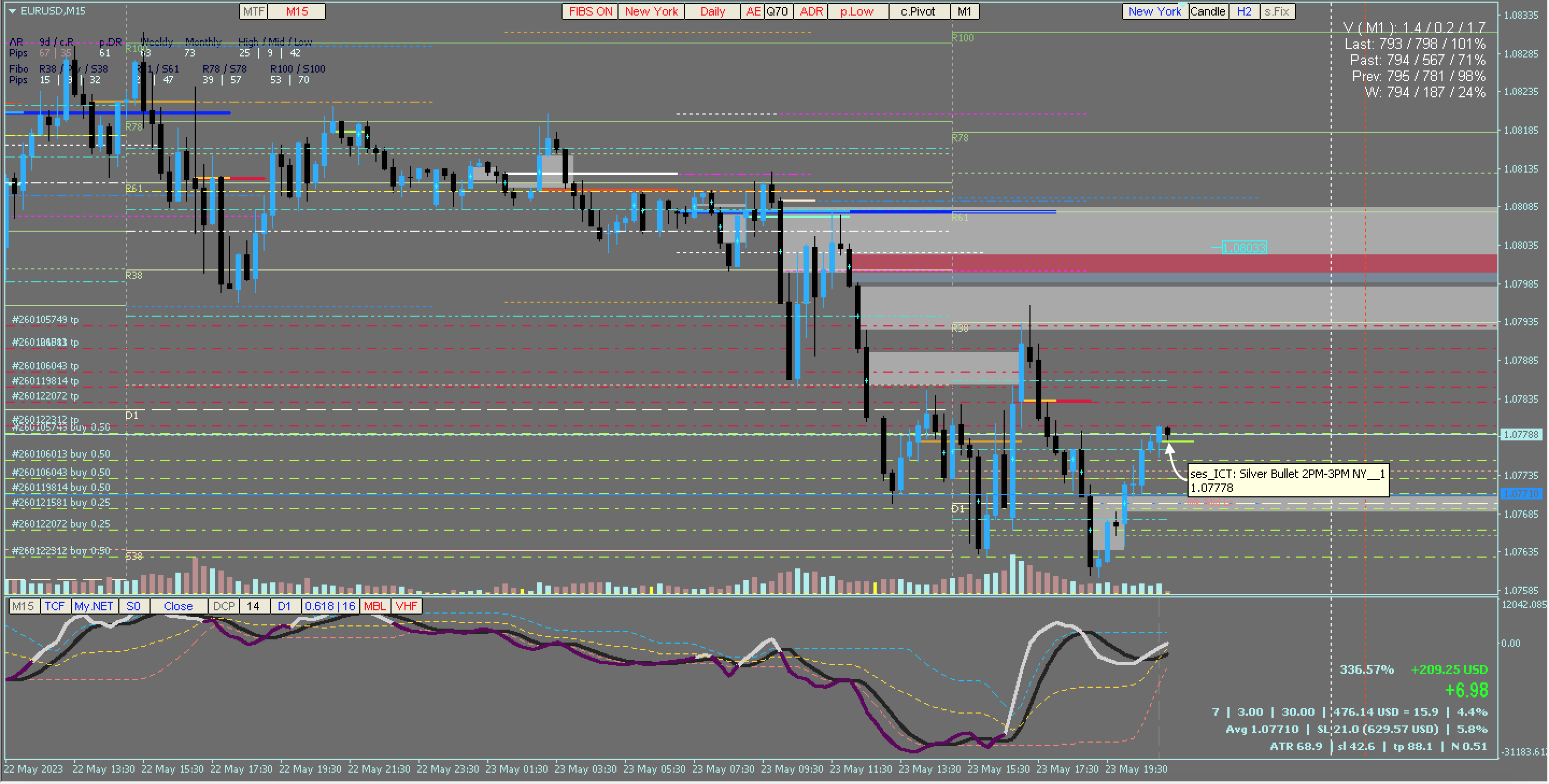This screenshot has width=1549, height=784.
Task: Select the red New York session button
Action: tap(651, 11)
